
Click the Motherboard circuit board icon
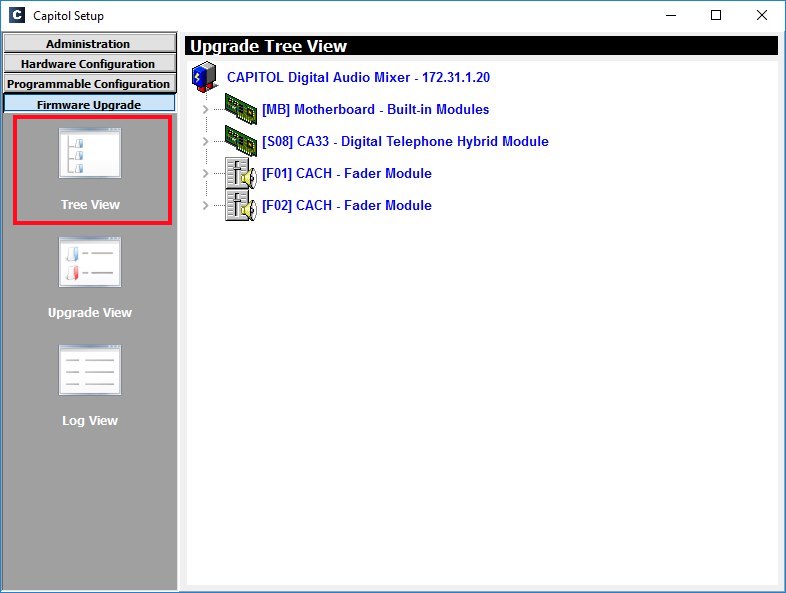tap(241, 109)
